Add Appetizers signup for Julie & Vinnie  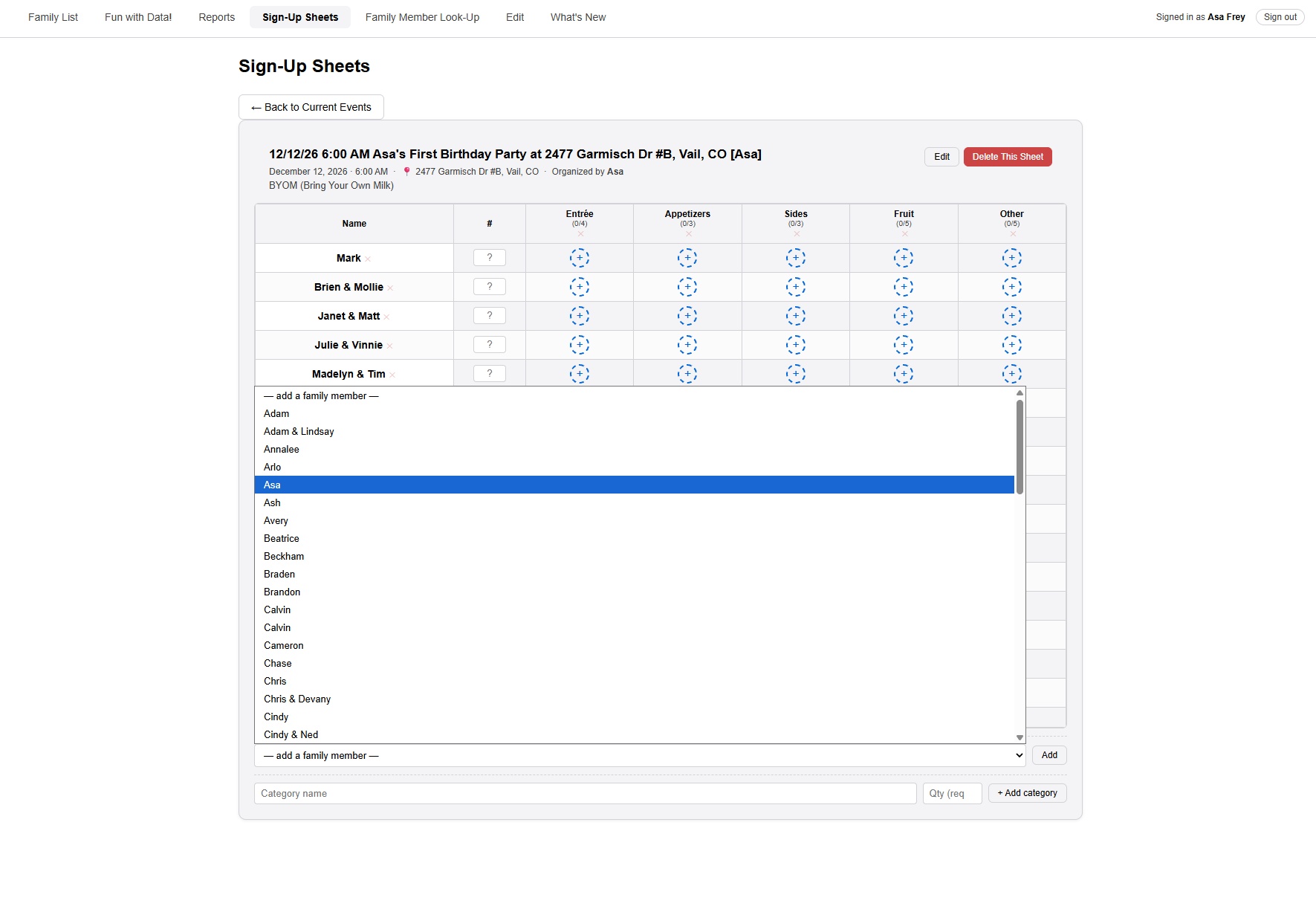[687, 345]
